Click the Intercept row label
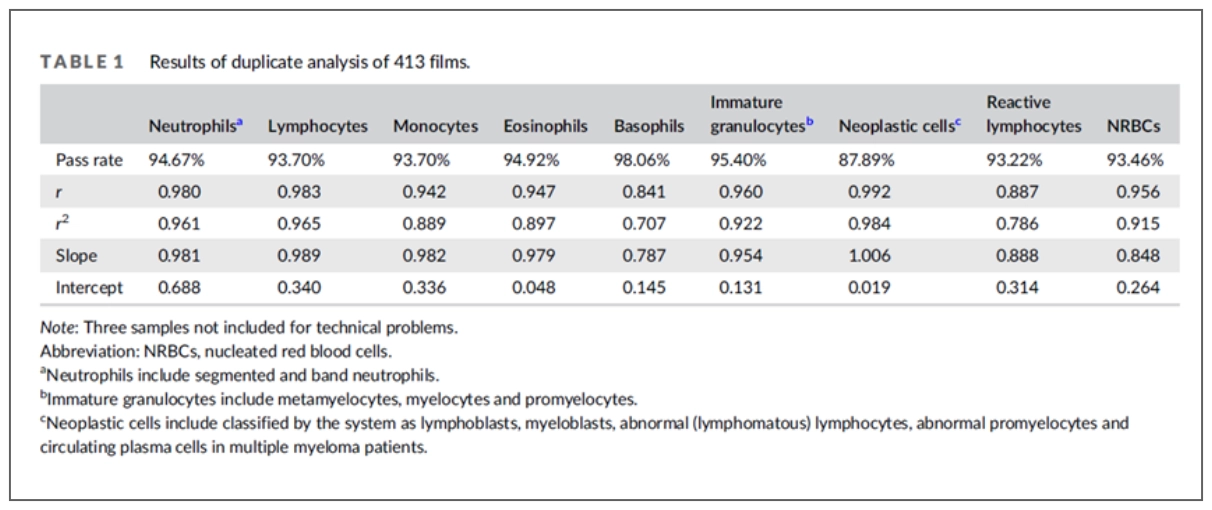 tap(89, 287)
